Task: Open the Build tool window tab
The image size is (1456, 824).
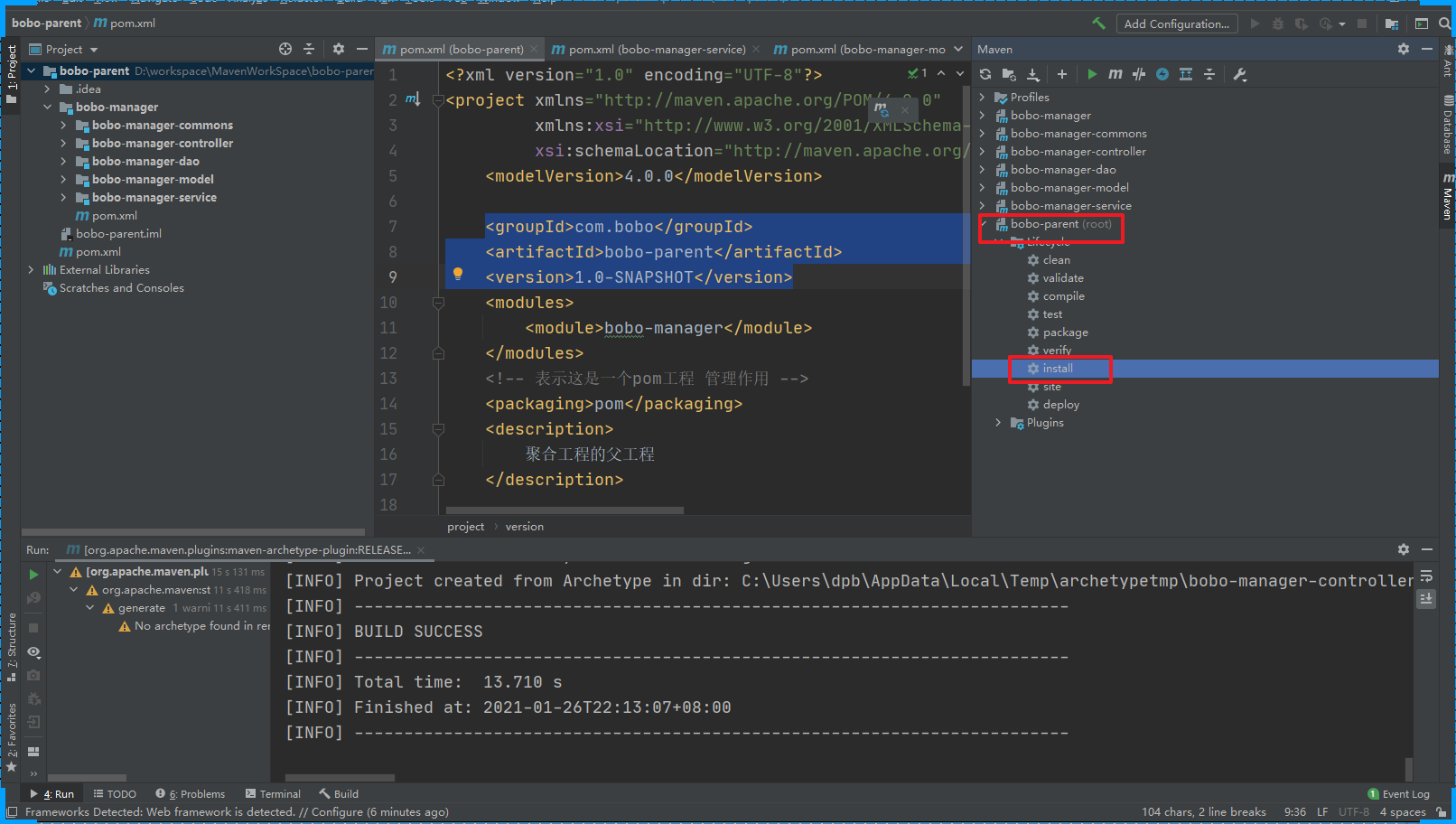Action: (339, 794)
